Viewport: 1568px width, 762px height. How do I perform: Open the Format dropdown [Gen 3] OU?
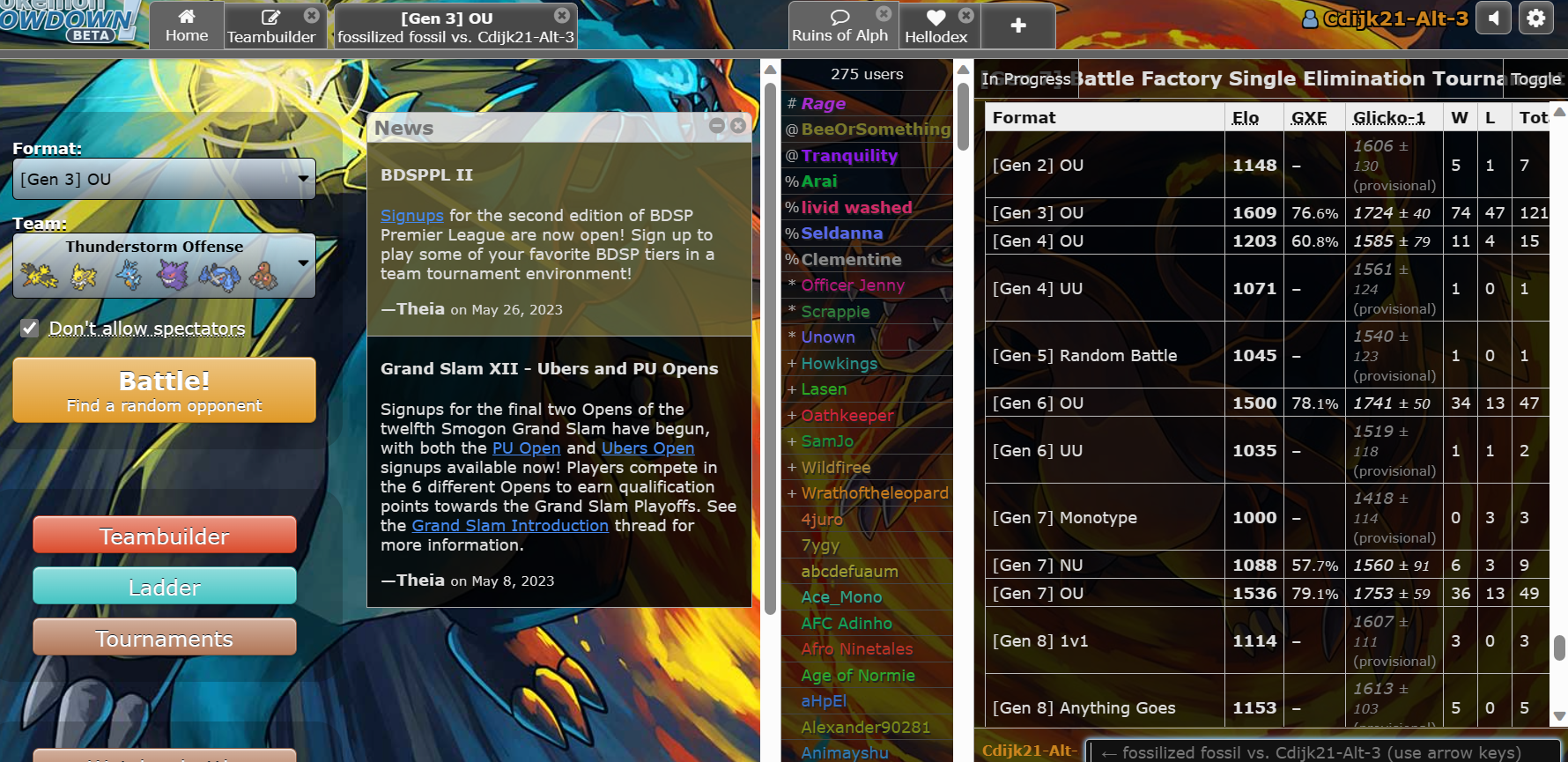tap(164, 179)
